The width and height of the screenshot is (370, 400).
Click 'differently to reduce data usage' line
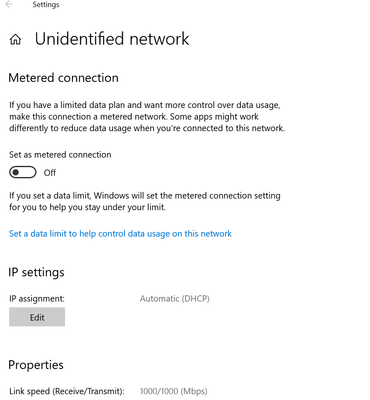point(147,128)
